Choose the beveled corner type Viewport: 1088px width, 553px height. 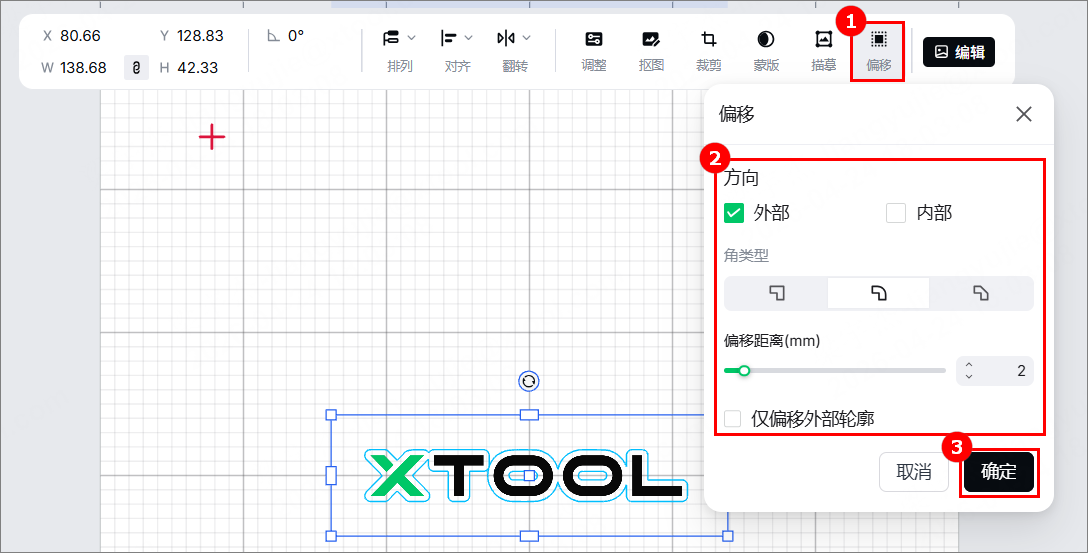point(980,293)
